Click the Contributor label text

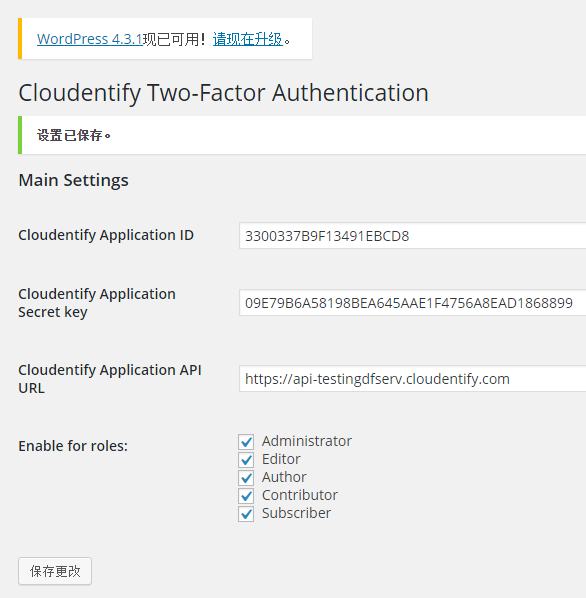pos(300,495)
